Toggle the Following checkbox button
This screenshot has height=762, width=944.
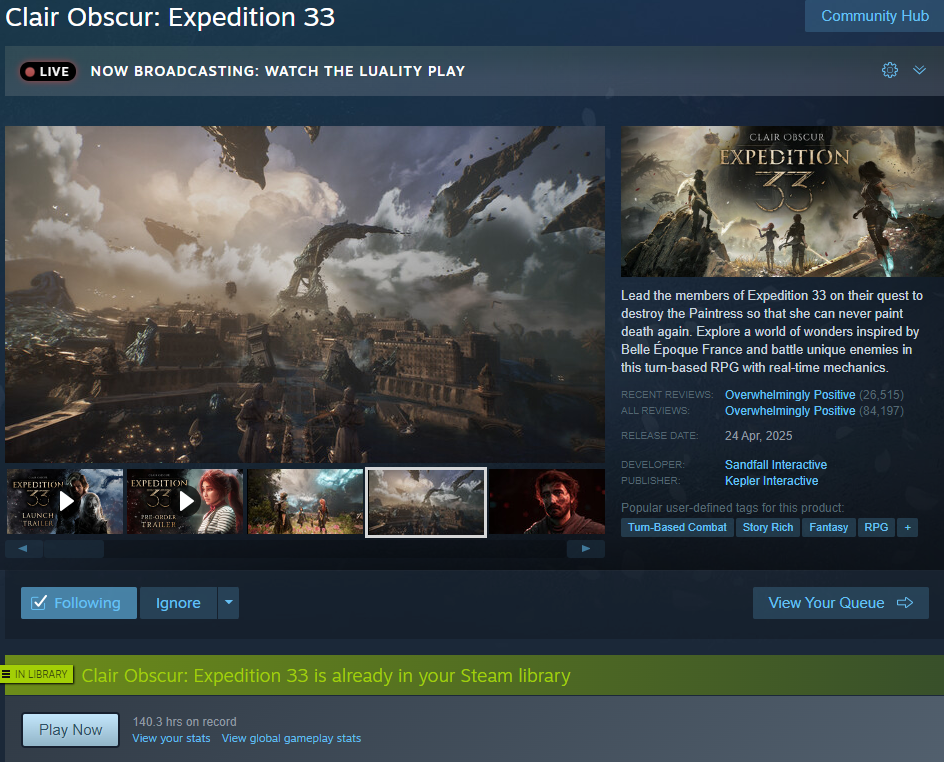point(79,603)
